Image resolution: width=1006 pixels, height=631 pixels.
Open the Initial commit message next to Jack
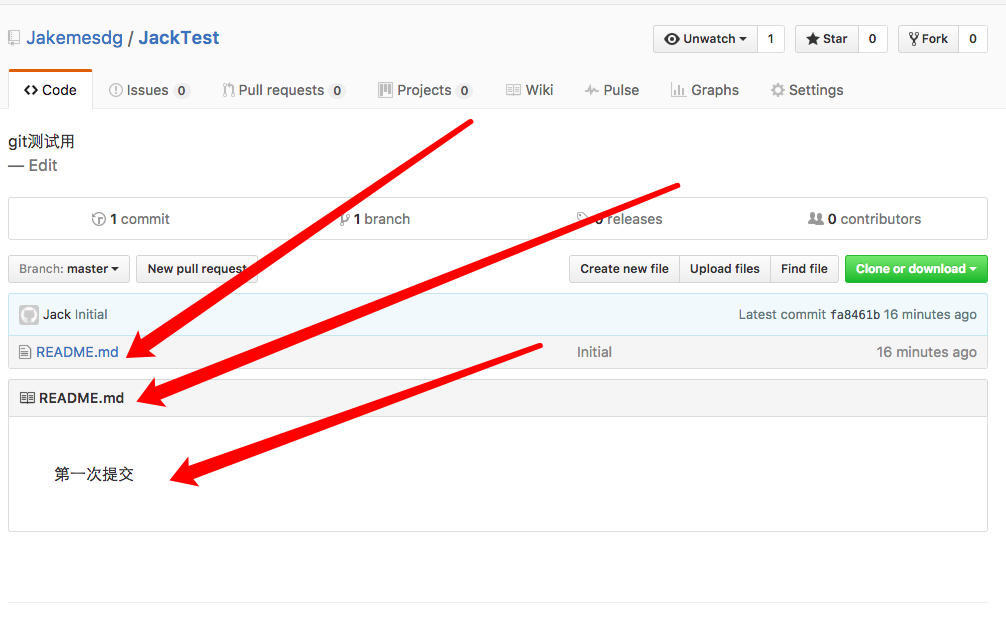pyautogui.click(x=91, y=315)
